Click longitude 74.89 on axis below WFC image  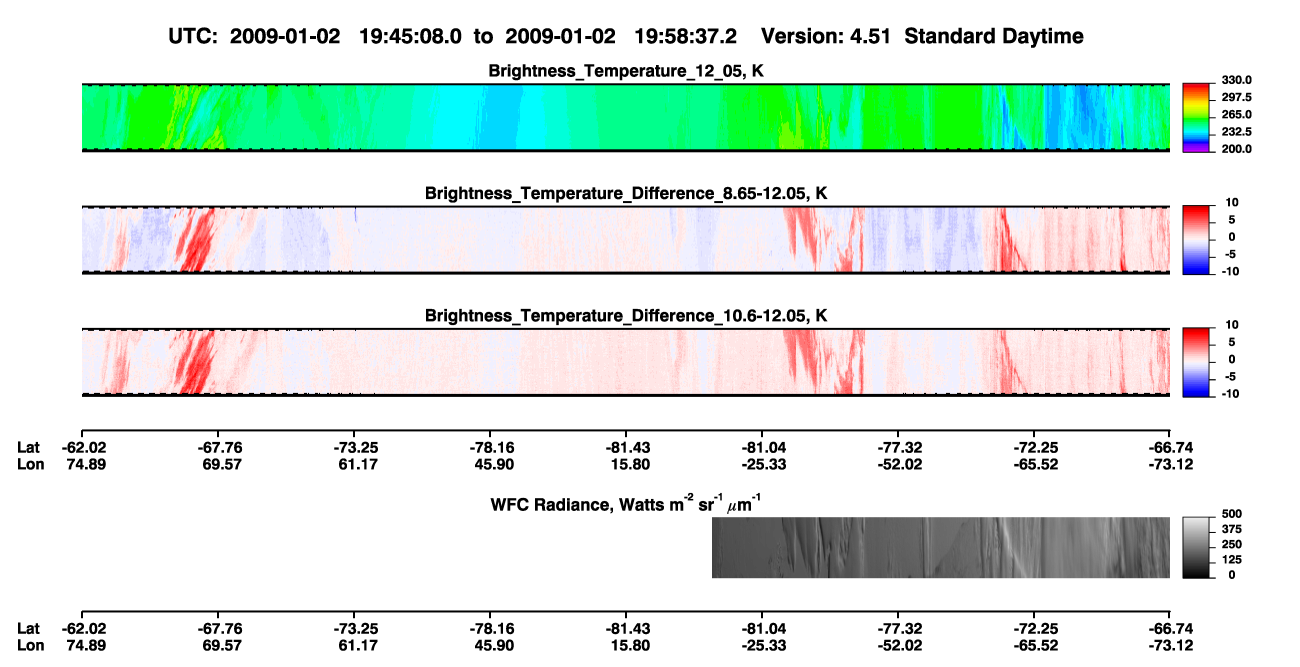(x=84, y=645)
